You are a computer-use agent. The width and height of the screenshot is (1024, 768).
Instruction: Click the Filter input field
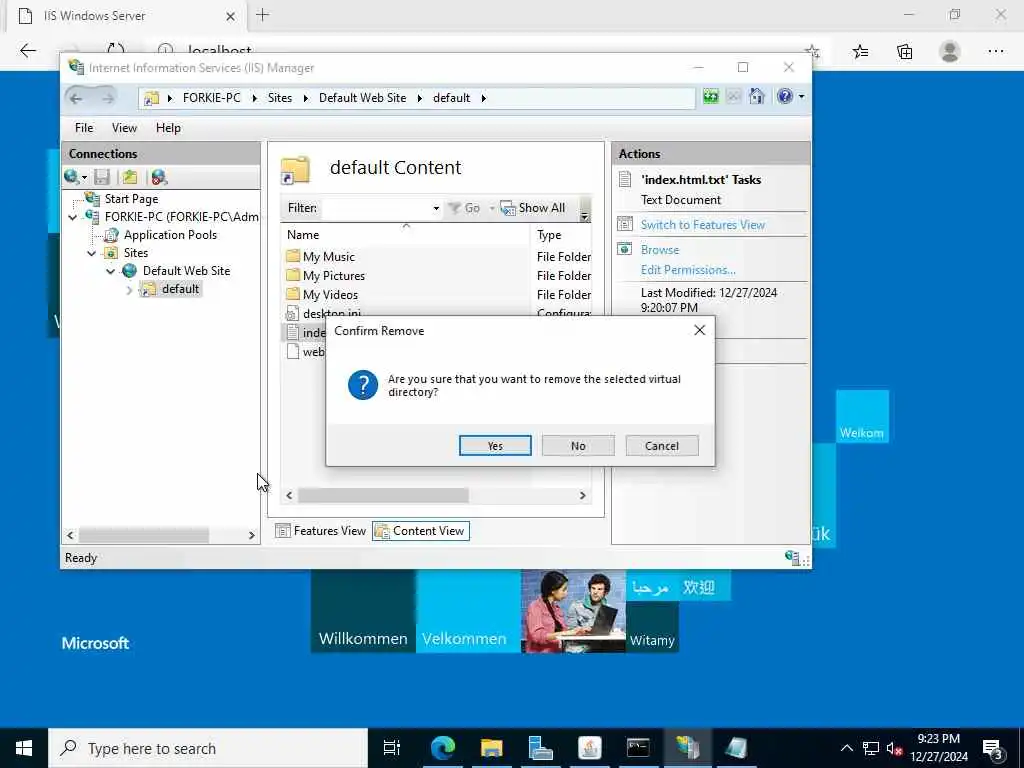point(376,208)
